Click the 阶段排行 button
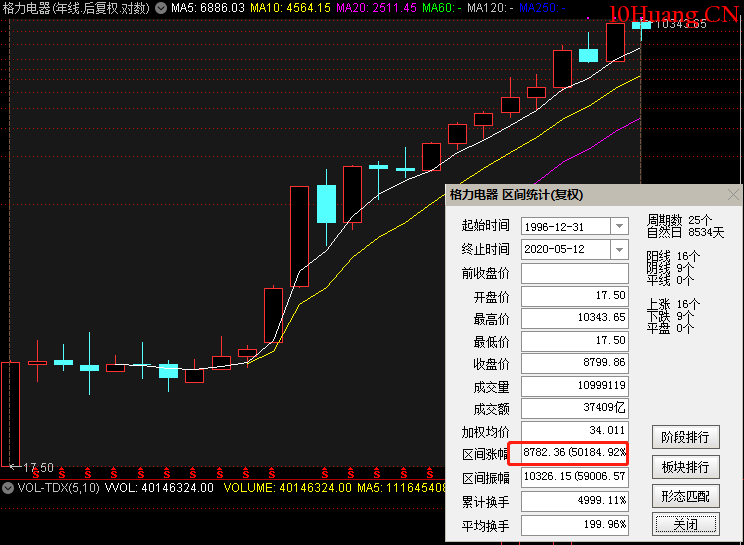744x545 pixels. click(686, 437)
